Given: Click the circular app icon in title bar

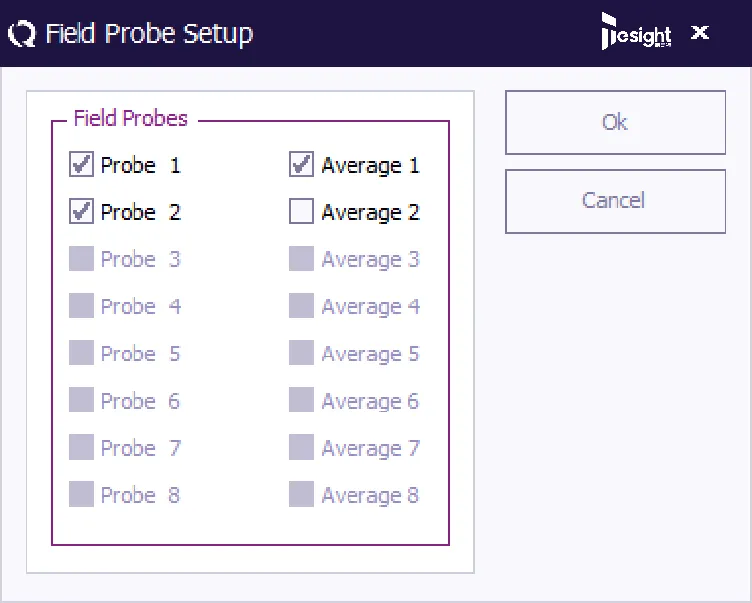Looking at the screenshot, I should pos(21,34).
